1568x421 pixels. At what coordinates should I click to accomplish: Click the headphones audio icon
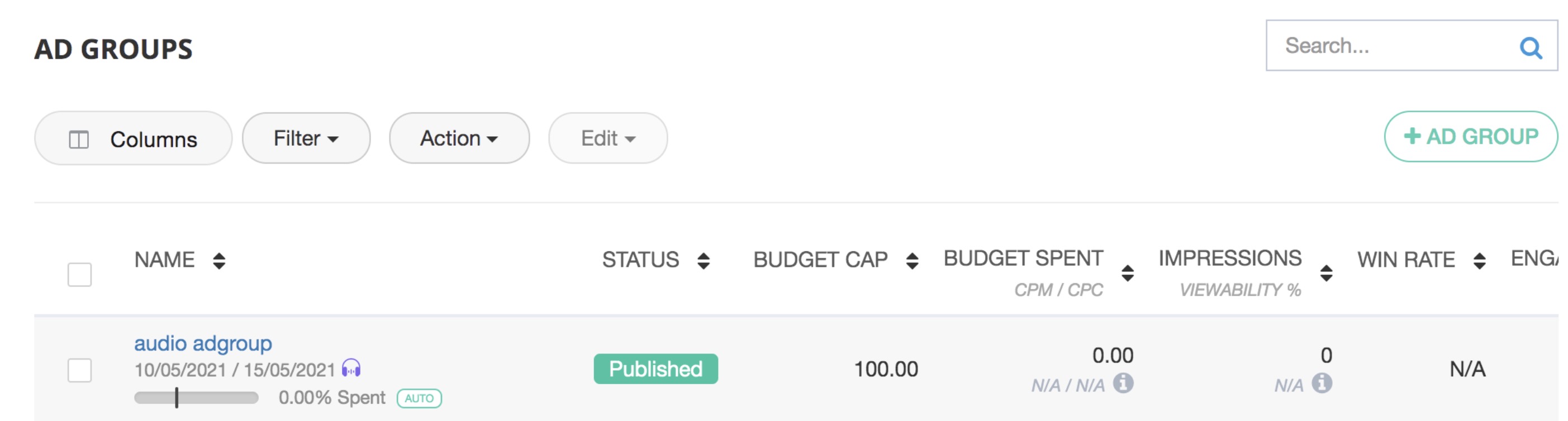point(351,368)
